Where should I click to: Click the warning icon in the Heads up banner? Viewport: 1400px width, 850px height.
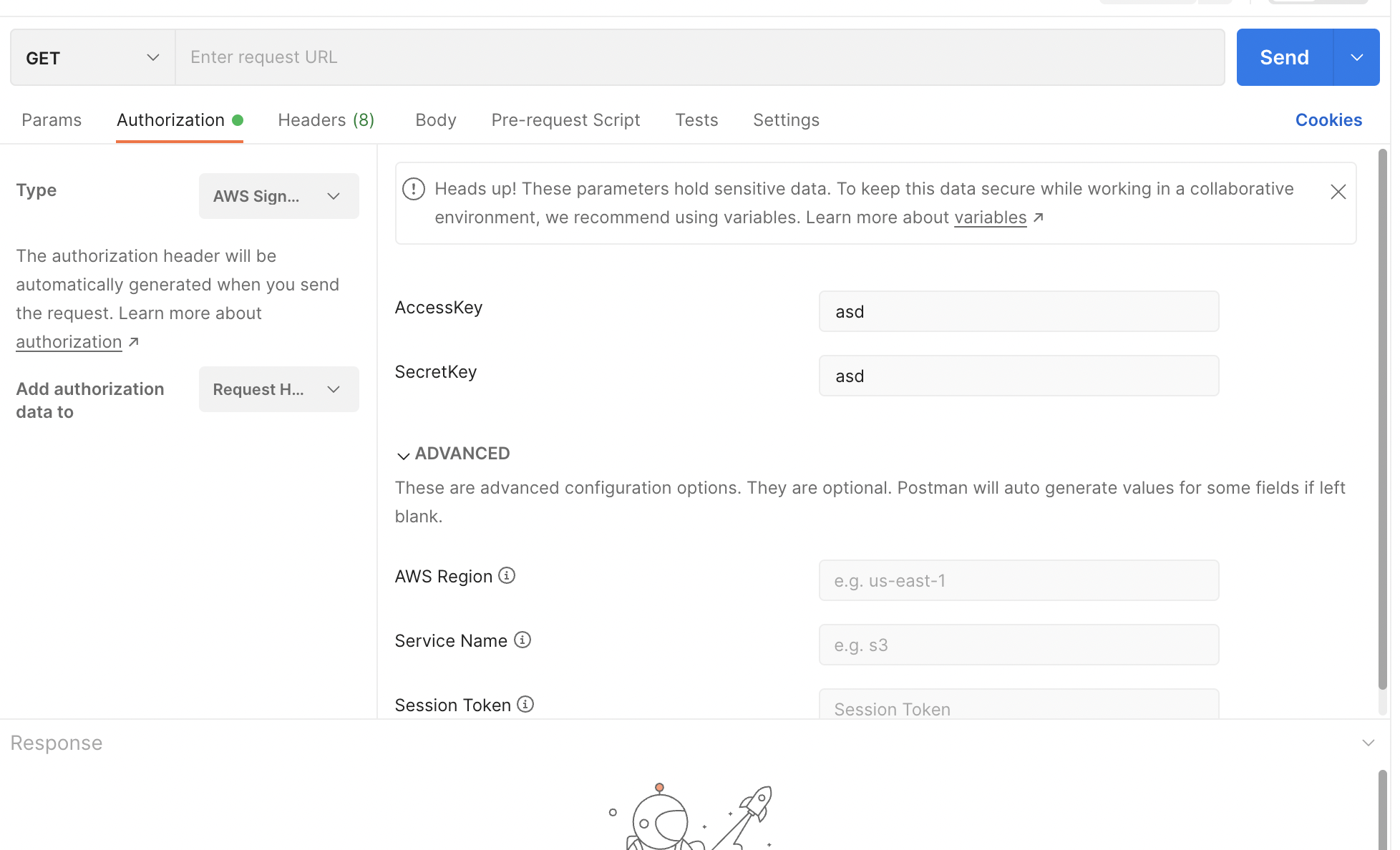click(414, 189)
